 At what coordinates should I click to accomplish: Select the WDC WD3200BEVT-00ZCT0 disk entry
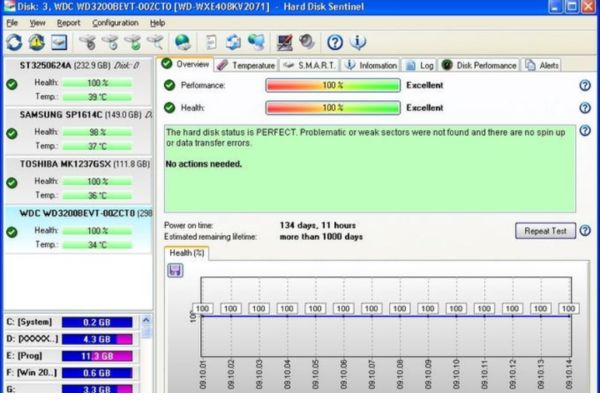78,229
